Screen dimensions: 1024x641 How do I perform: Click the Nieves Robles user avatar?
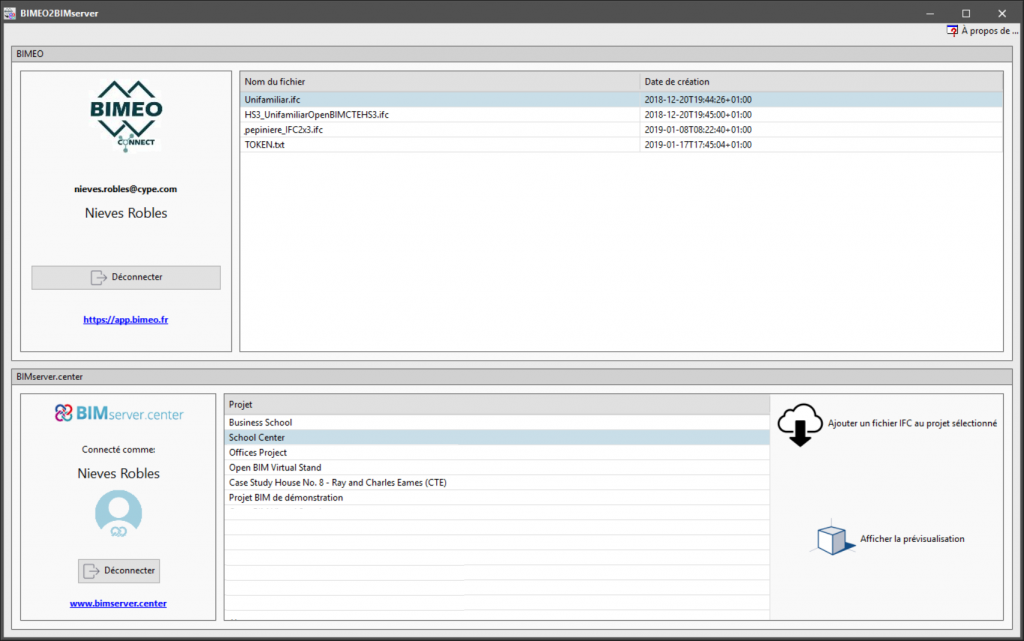pos(118,514)
